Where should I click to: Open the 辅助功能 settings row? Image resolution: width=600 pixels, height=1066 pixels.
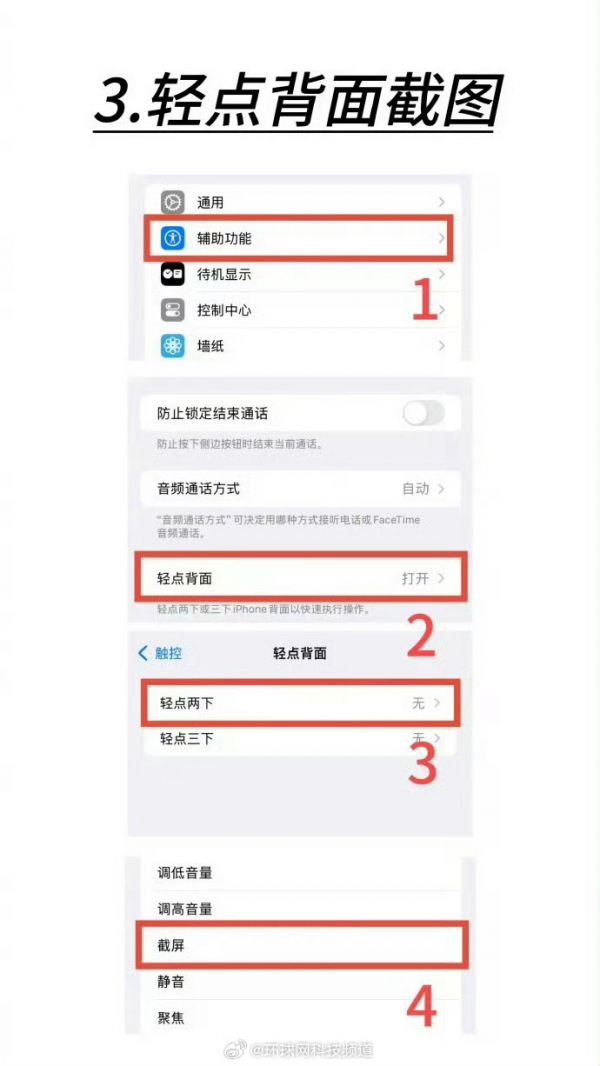pyautogui.click(x=298, y=238)
